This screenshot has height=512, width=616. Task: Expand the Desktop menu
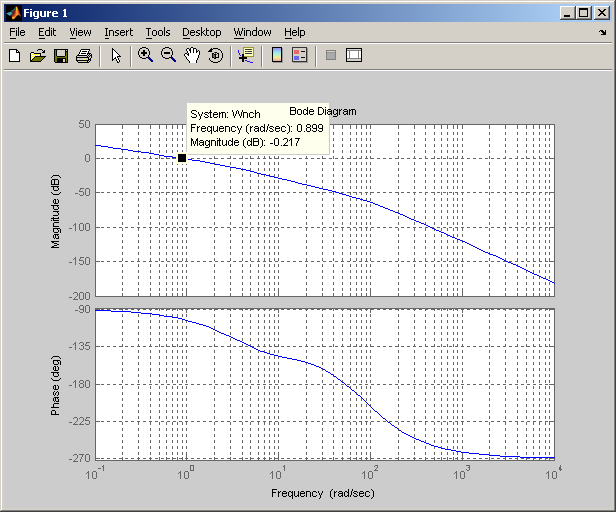tap(201, 32)
